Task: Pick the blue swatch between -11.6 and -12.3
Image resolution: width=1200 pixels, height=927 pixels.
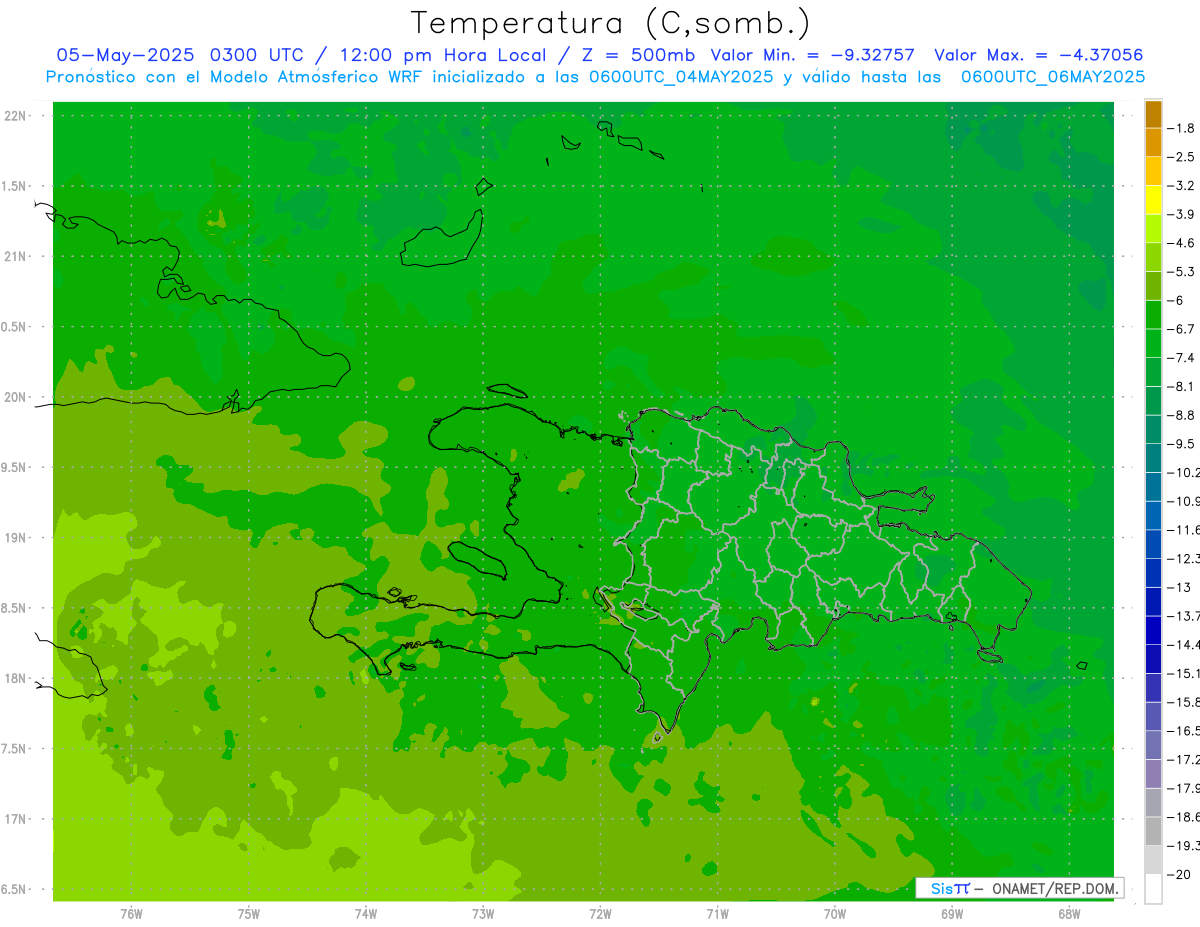Action: [x=1153, y=544]
